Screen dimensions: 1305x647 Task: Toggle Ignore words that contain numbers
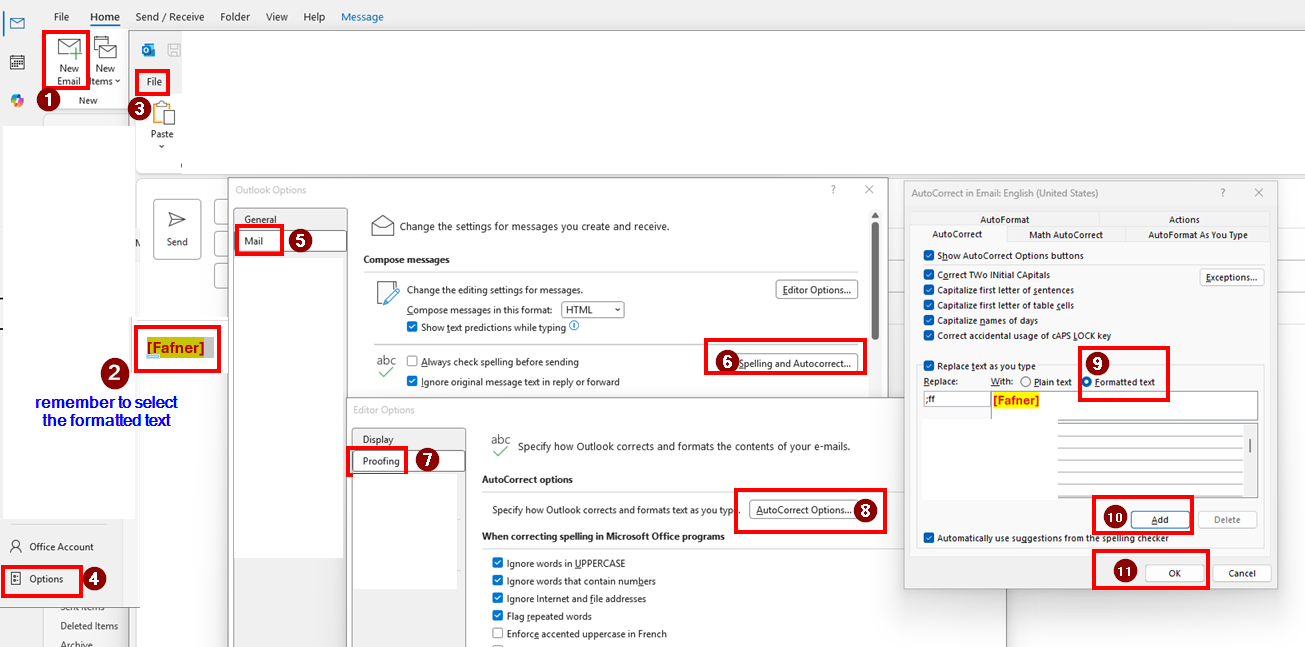(x=498, y=581)
